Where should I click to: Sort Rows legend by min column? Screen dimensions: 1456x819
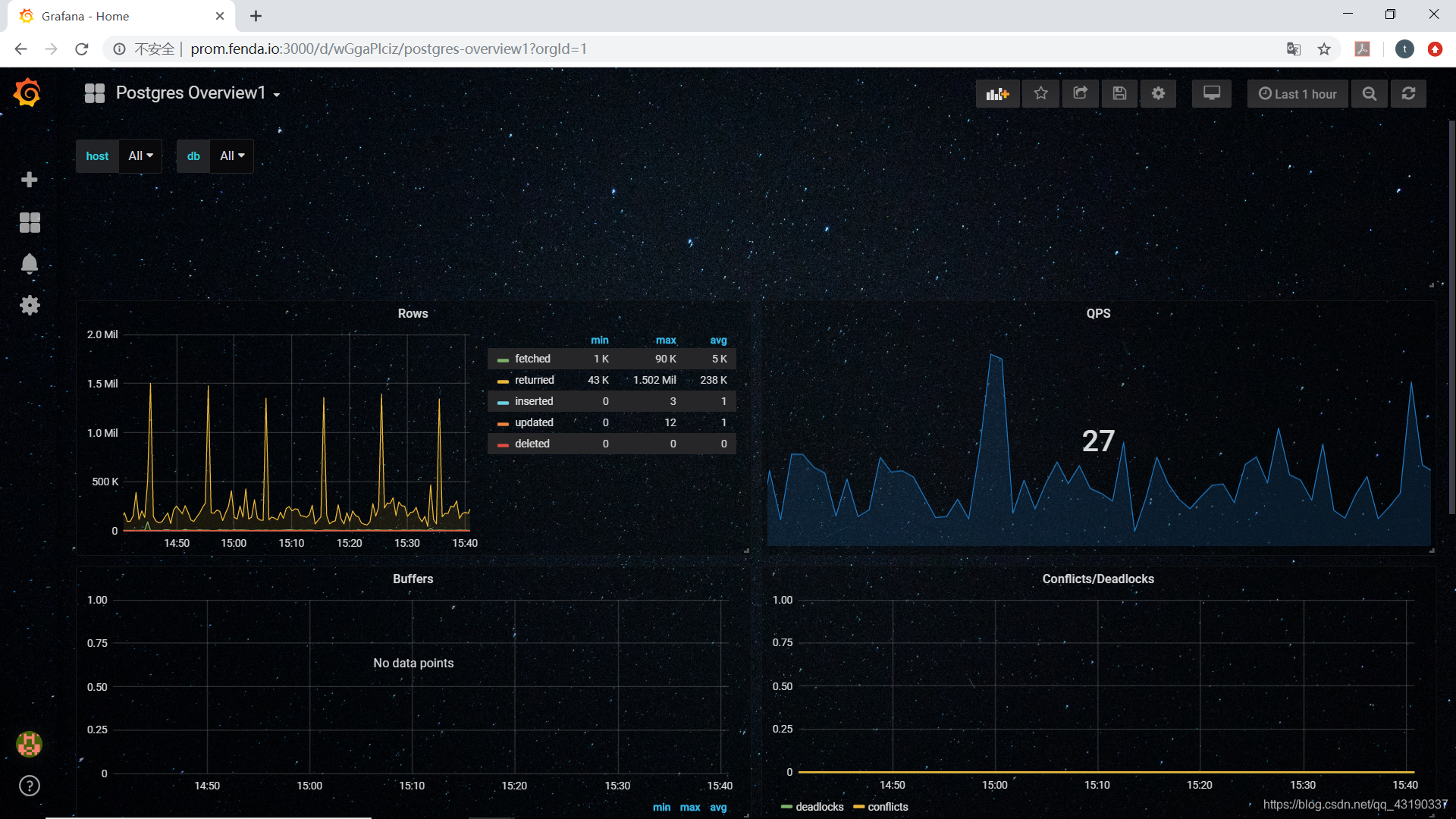(599, 340)
